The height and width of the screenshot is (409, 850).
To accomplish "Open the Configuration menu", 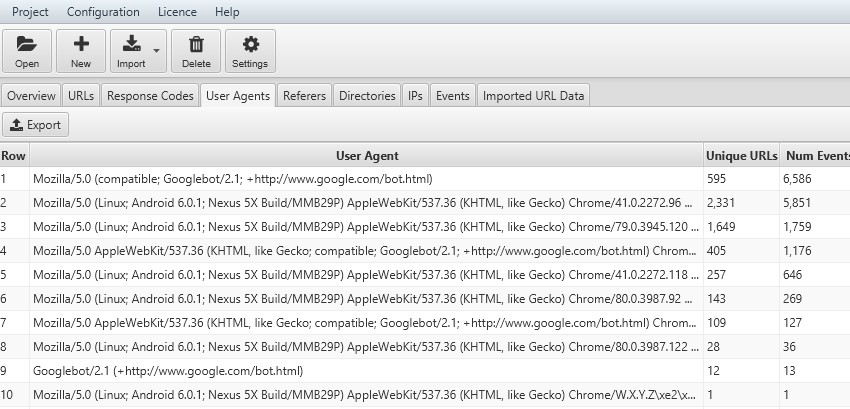I will [x=103, y=12].
